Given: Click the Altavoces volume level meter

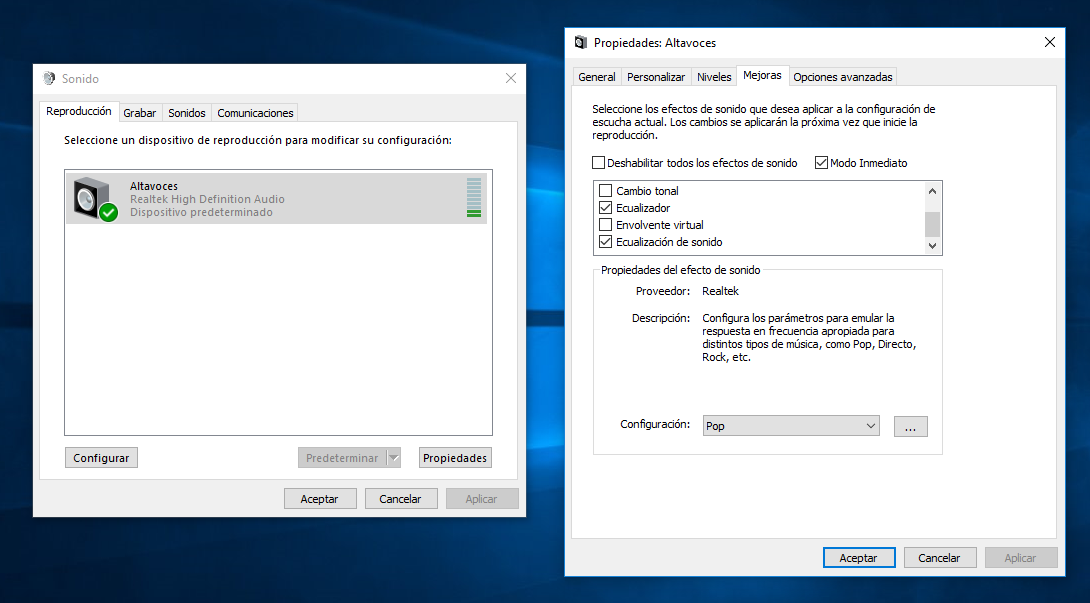Looking at the screenshot, I should (x=474, y=197).
